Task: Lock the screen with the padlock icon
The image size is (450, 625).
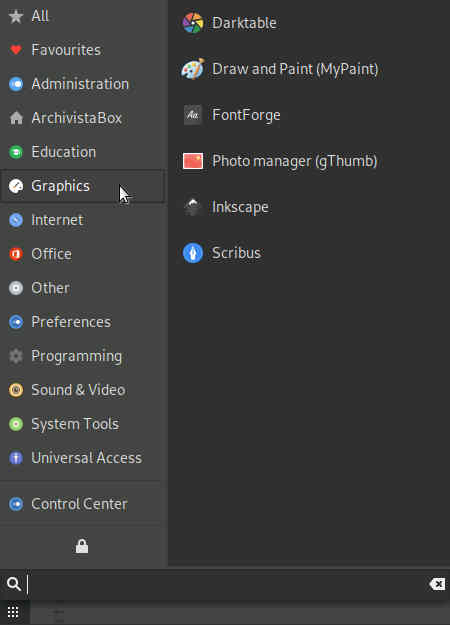Action: (x=82, y=546)
